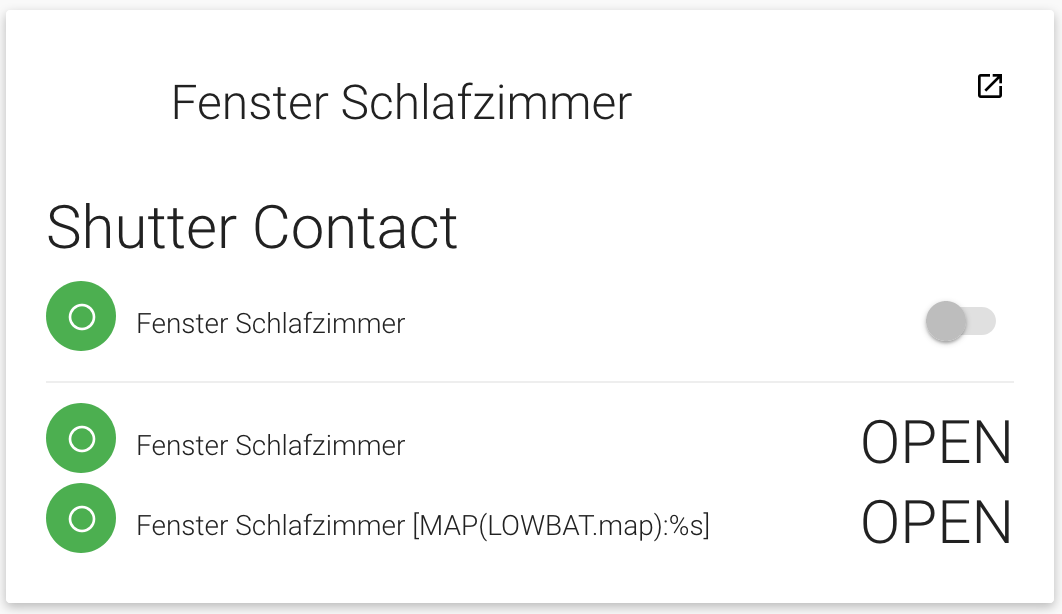Screen dimensions: 1062x614
Task: Click the word Contact in the group heading
Action: click(355, 227)
